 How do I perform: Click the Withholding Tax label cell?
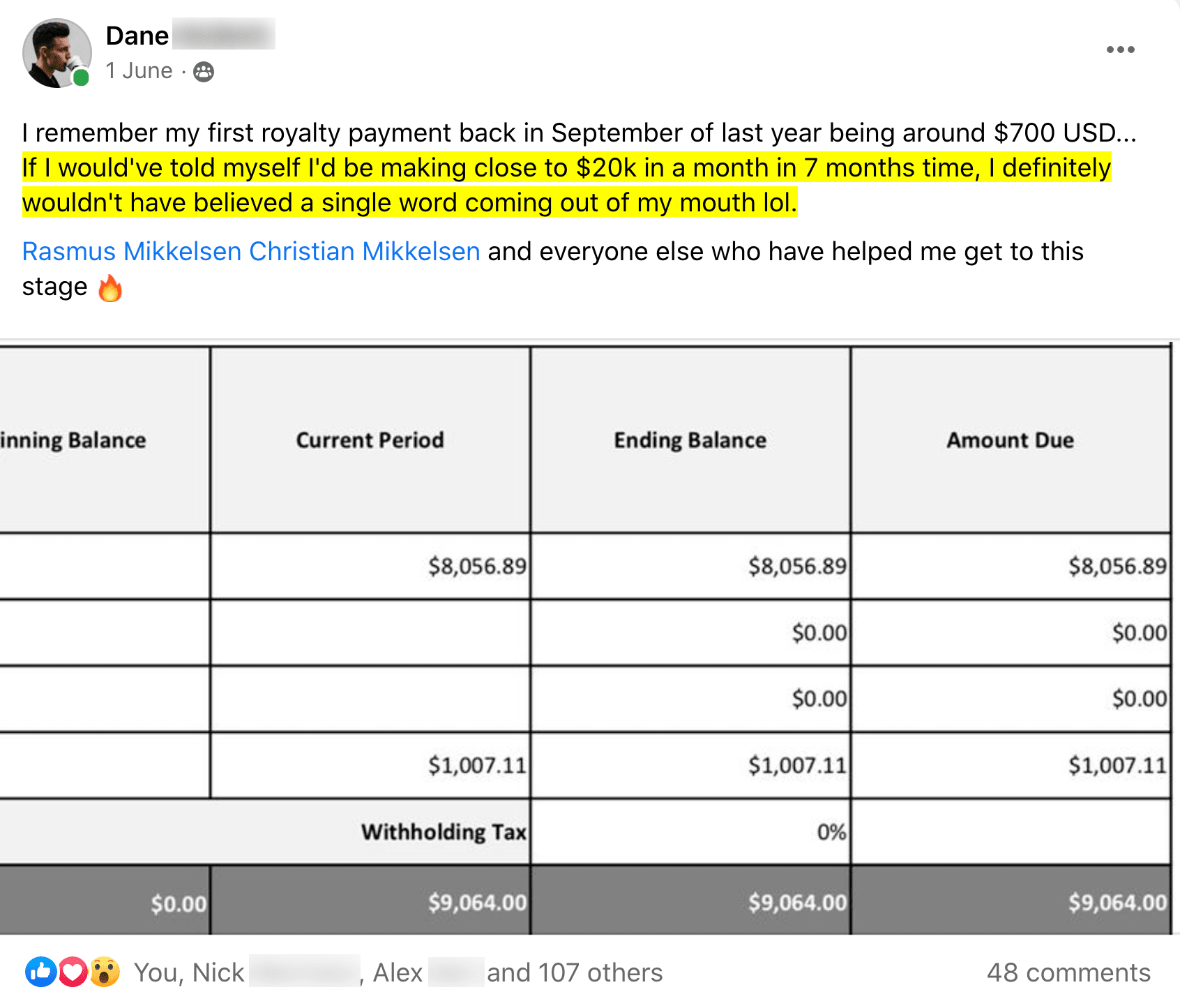444,832
